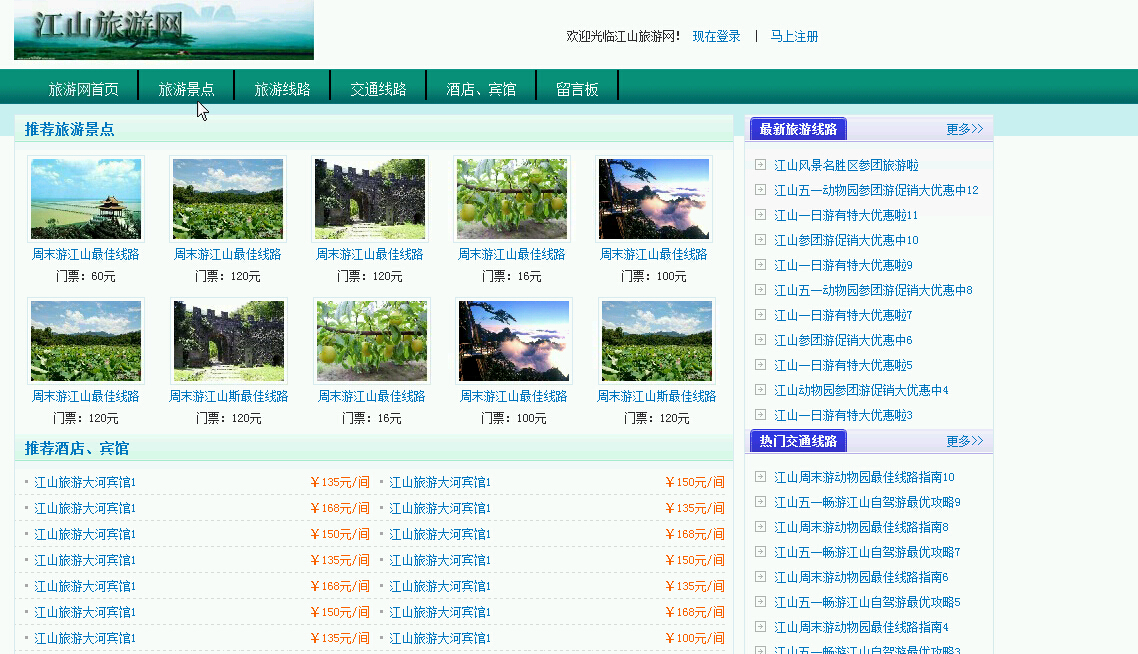Select 旅游线路 in the navigation bar

point(282,89)
